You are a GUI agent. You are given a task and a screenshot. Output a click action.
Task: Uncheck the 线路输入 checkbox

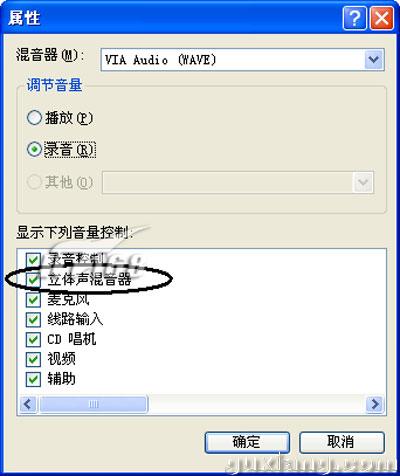(x=33, y=319)
